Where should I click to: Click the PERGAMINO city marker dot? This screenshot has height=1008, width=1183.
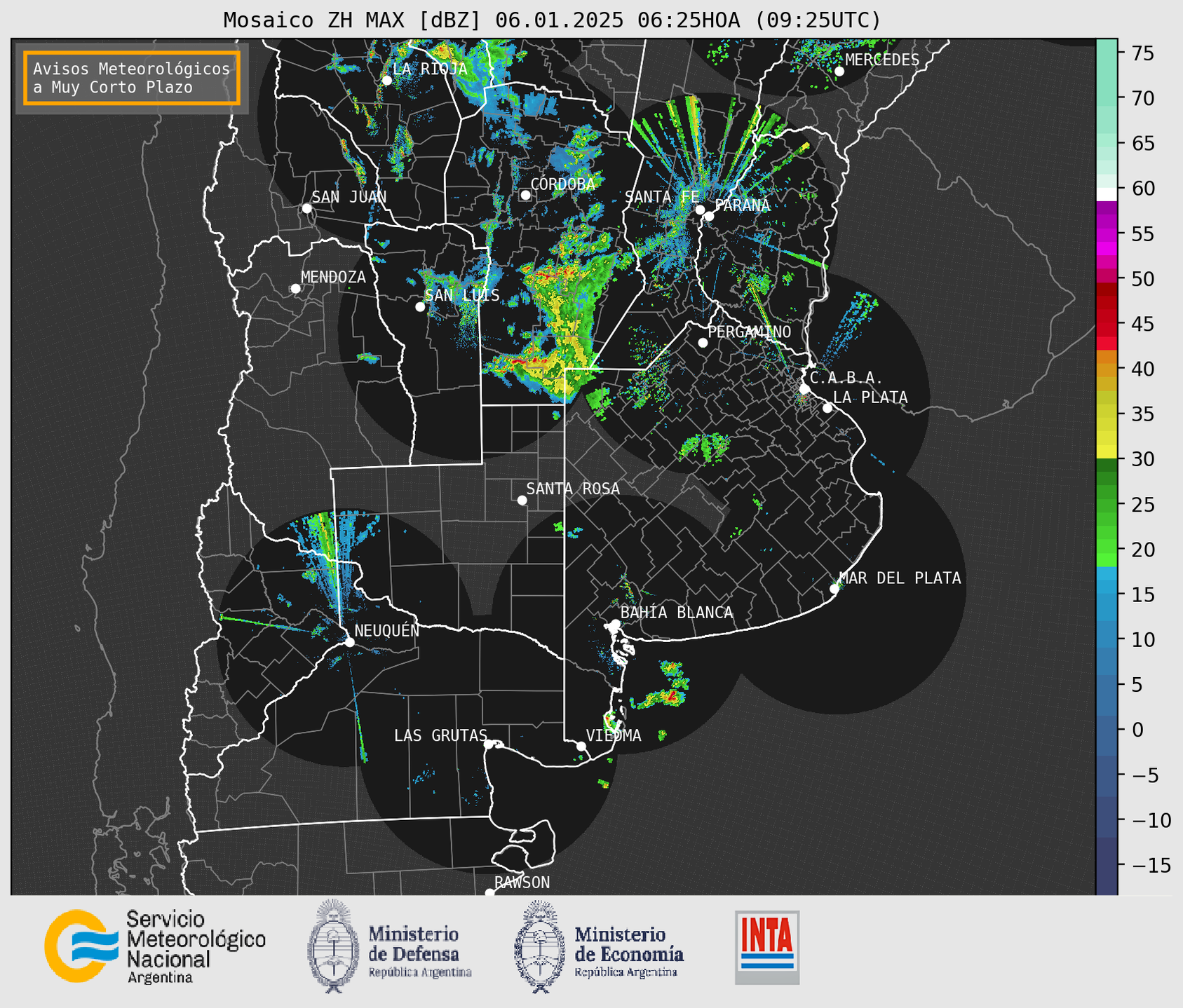703,343
